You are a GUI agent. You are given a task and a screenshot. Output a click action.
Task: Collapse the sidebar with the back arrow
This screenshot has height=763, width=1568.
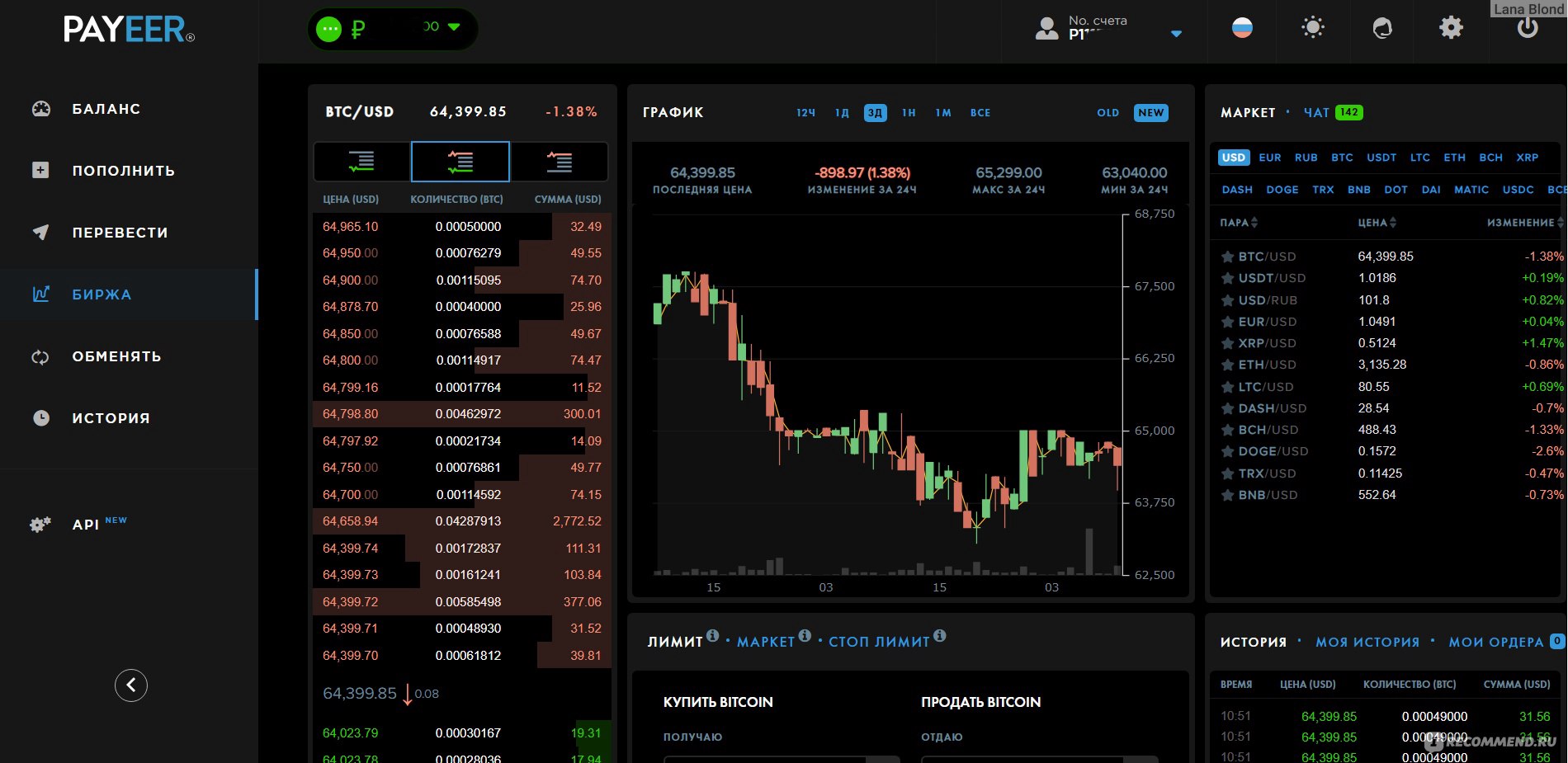tap(130, 685)
